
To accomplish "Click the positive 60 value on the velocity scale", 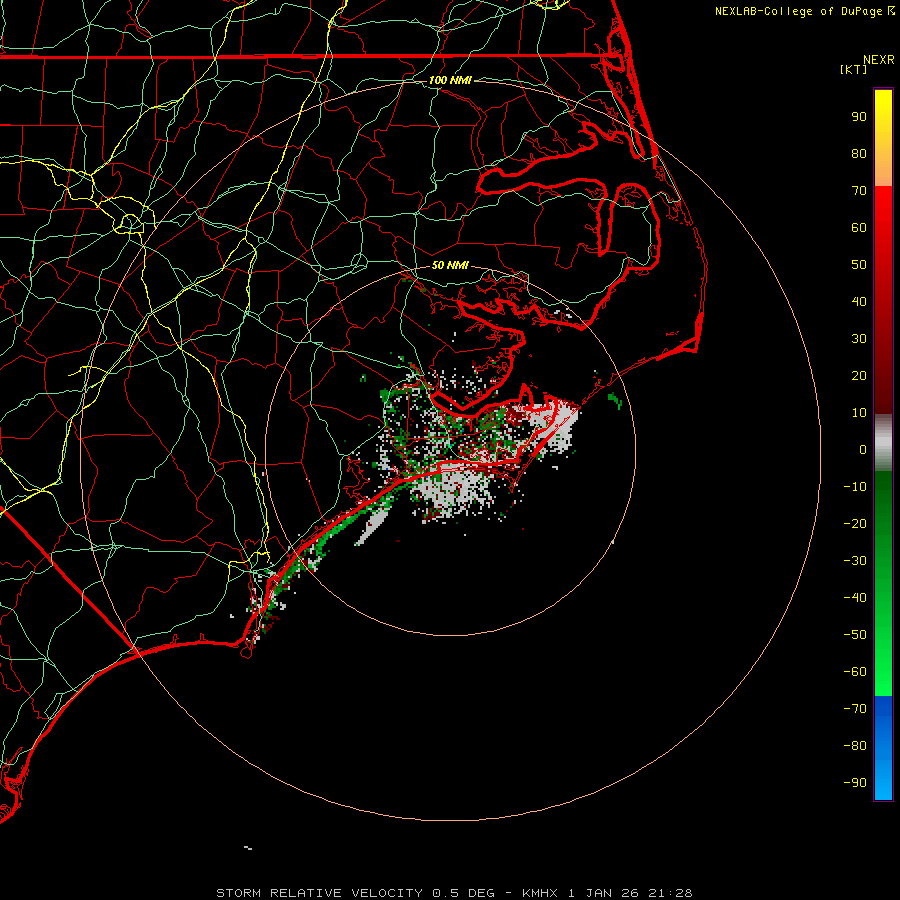I will pyautogui.click(x=859, y=228).
